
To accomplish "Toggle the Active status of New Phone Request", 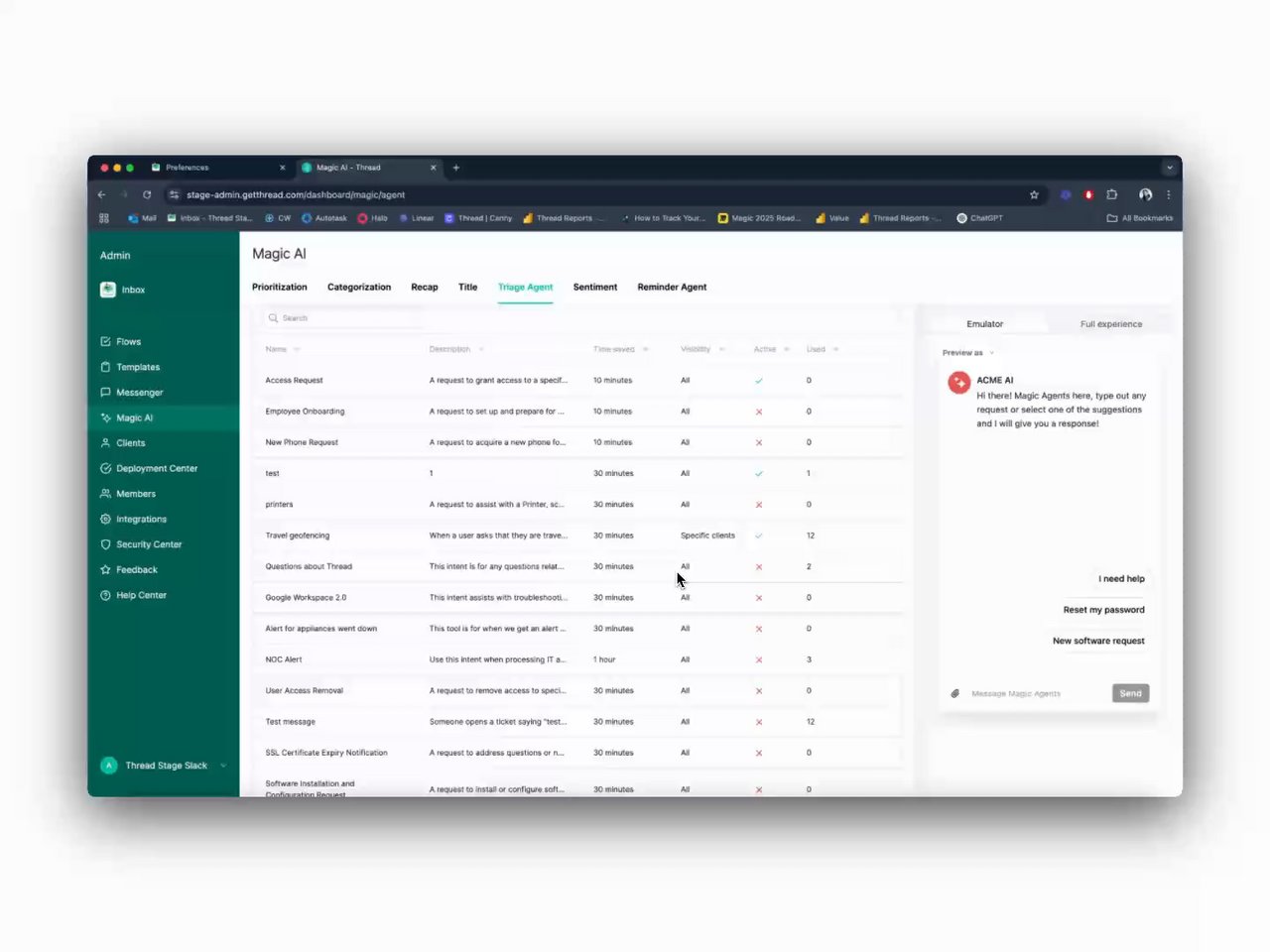I will click(x=759, y=442).
